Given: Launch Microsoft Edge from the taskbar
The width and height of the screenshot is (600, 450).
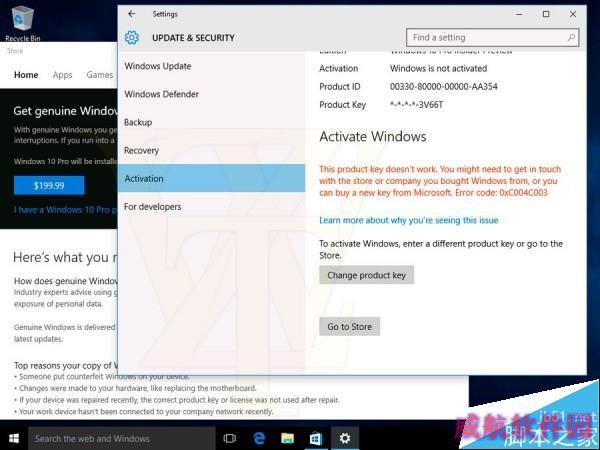Looking at the screenshot, I should [x=259, y=439].
